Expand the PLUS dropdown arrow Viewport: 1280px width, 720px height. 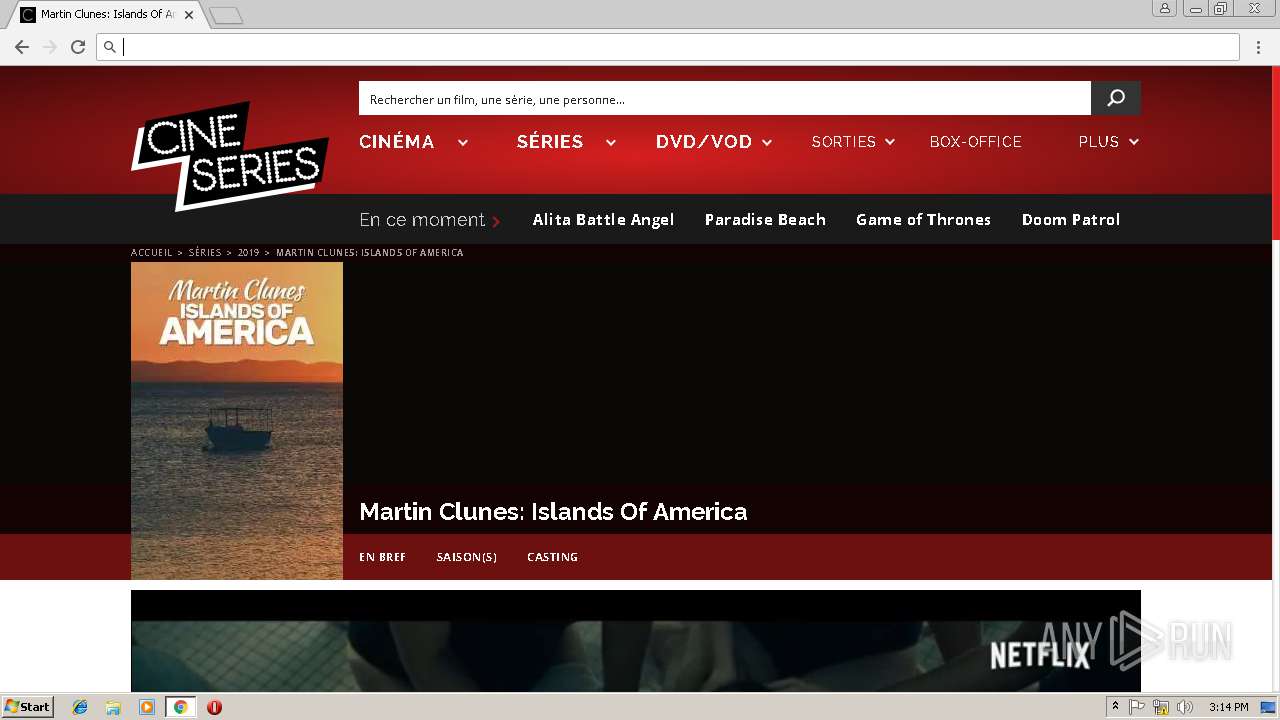1134,143
